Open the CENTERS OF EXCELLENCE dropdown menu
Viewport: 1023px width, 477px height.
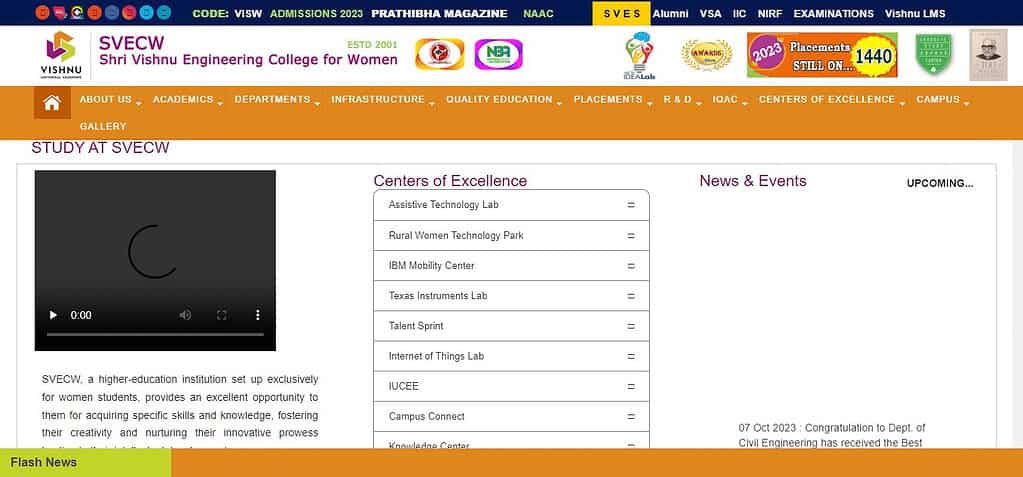point(831,100)
